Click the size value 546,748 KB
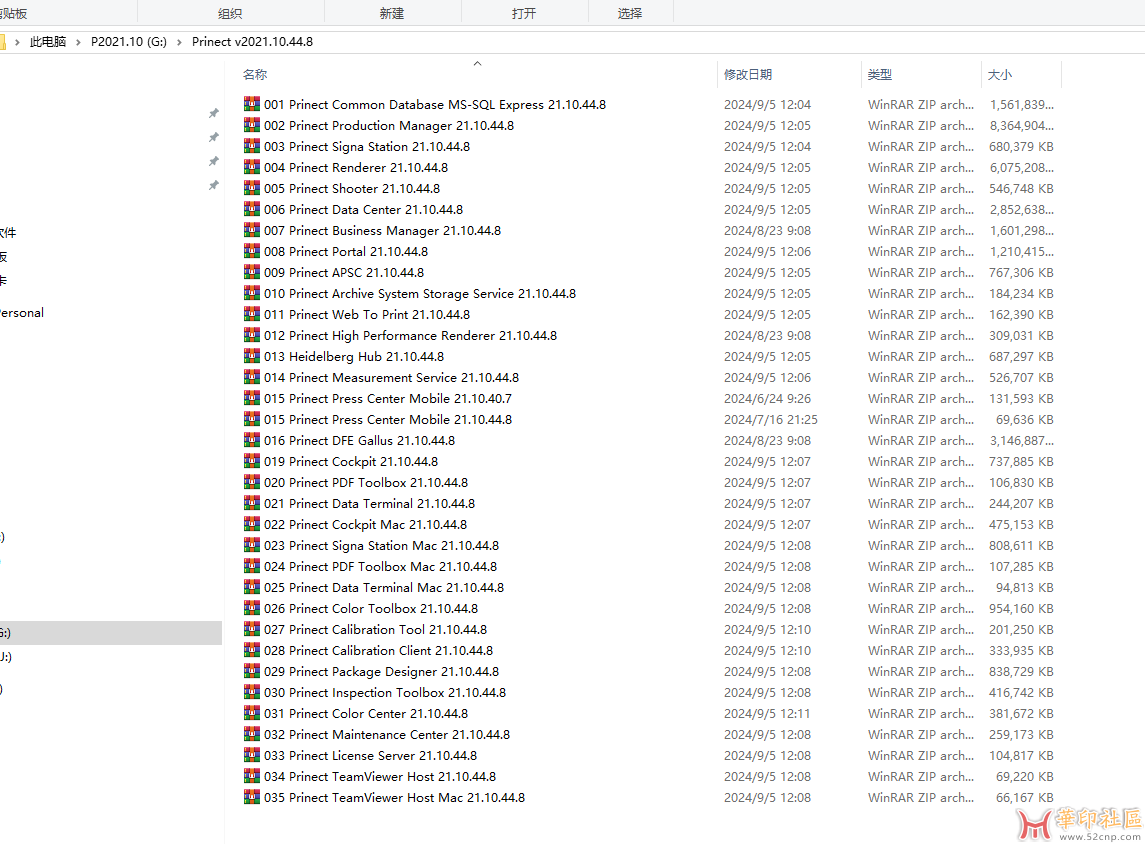The width and height of the screenshot is (1145, 844). tap(1022, 188)
